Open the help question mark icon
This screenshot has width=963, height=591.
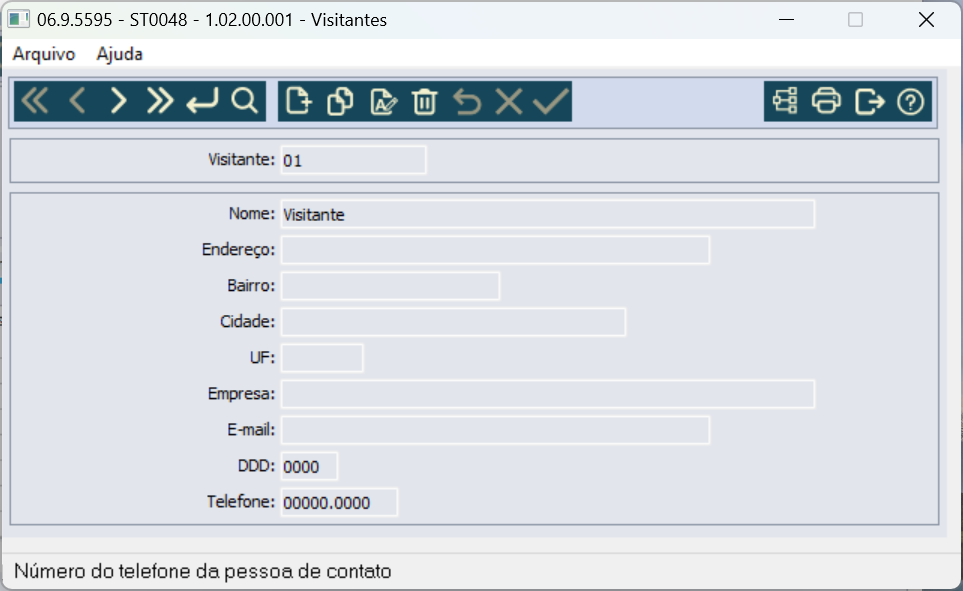pyautogui.click(x=910, y=101)
